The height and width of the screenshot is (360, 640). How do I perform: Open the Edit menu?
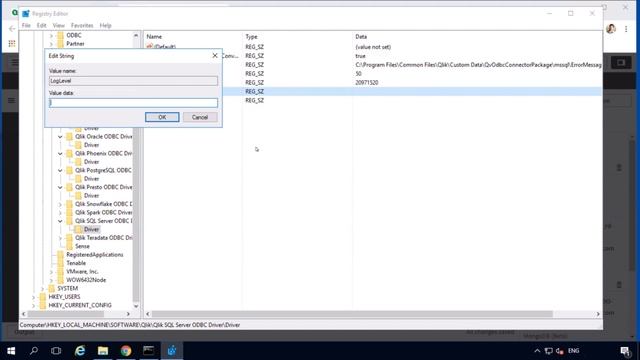click(42, 25)
